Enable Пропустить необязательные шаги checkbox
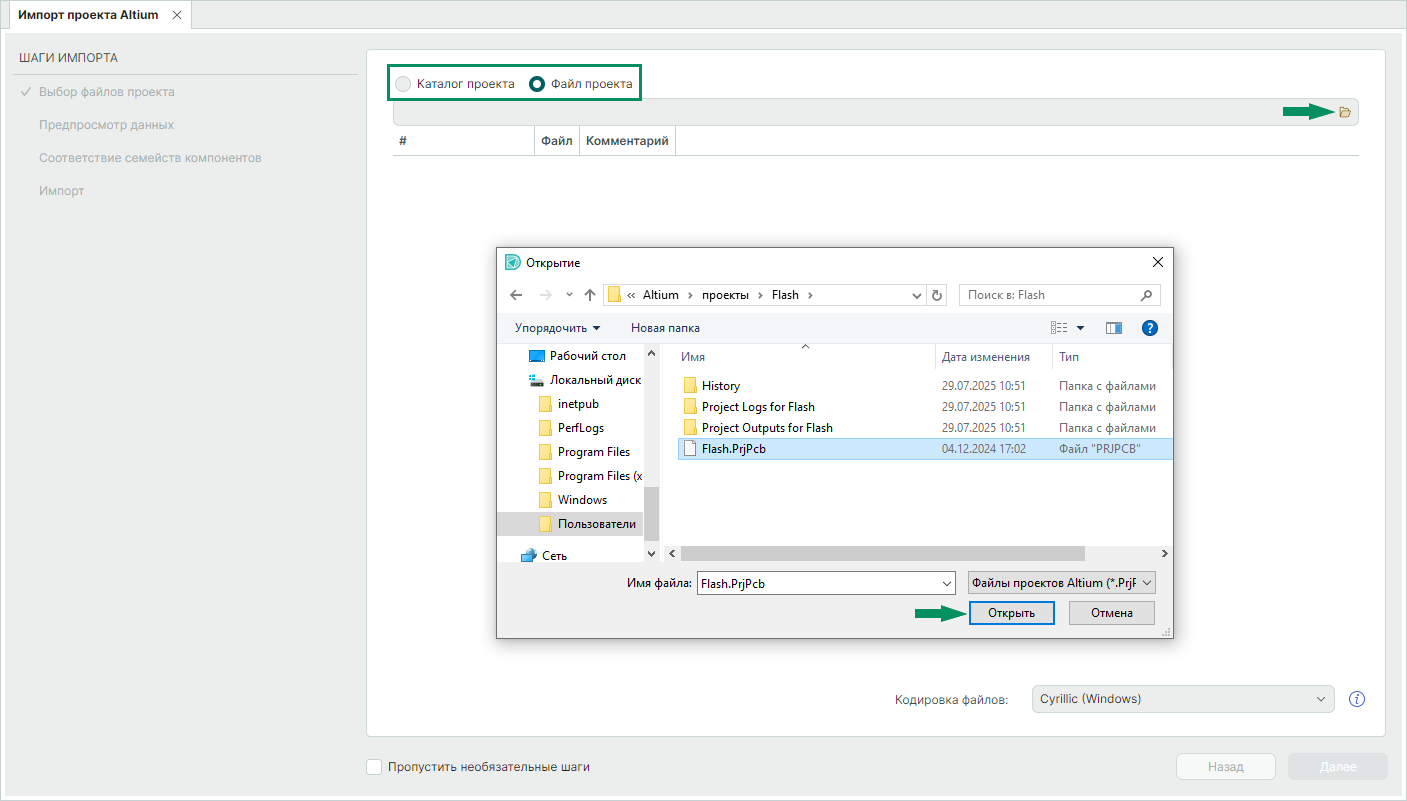 (x=374, y=767)
